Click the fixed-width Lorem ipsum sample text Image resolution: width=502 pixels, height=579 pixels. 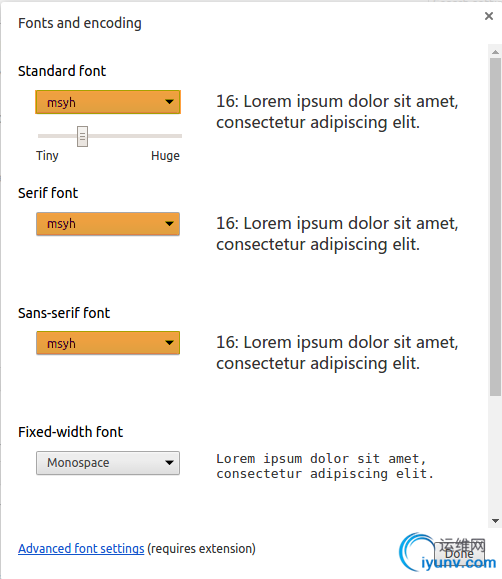325,466
